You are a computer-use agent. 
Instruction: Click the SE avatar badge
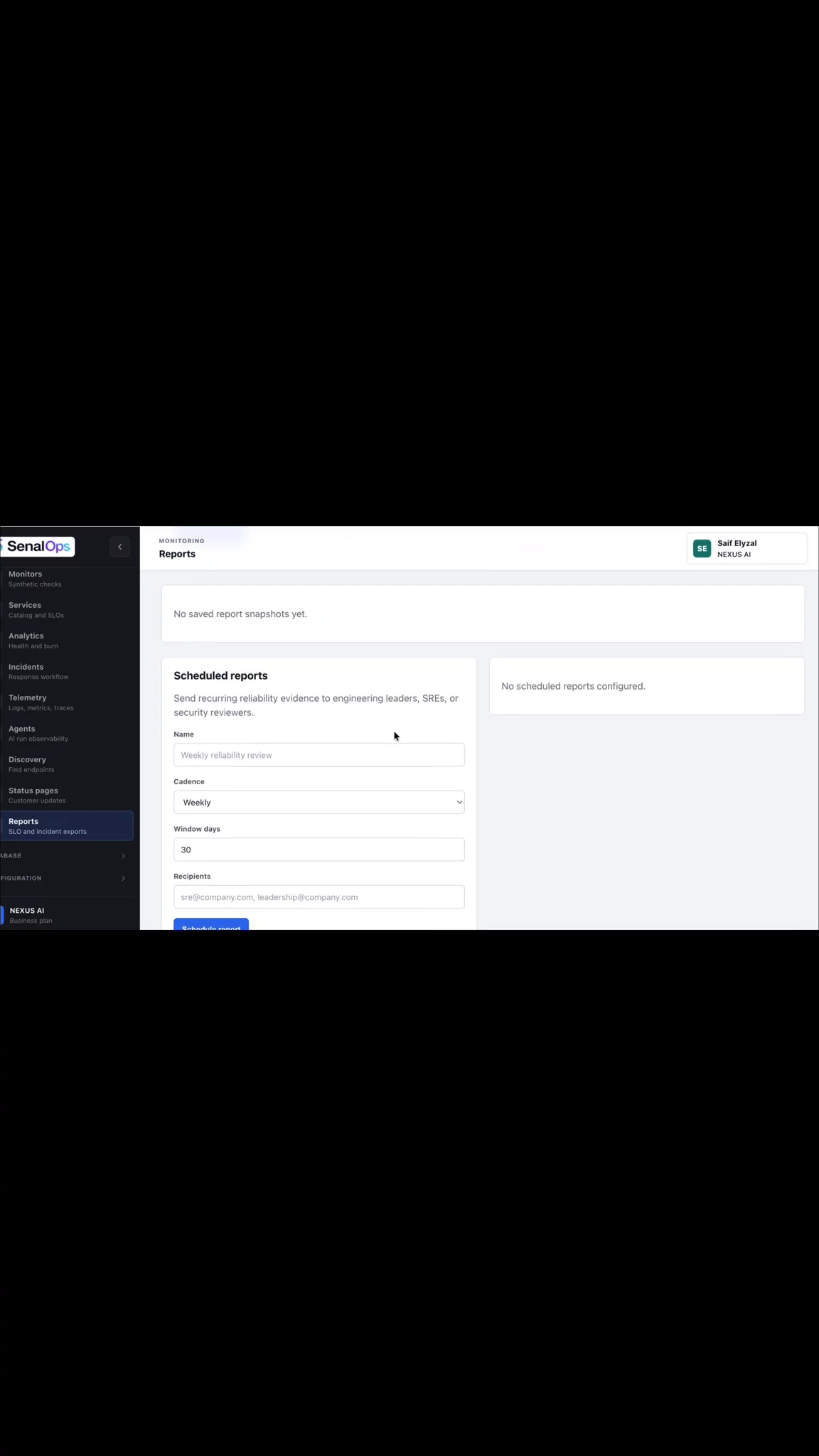[702, 548]
